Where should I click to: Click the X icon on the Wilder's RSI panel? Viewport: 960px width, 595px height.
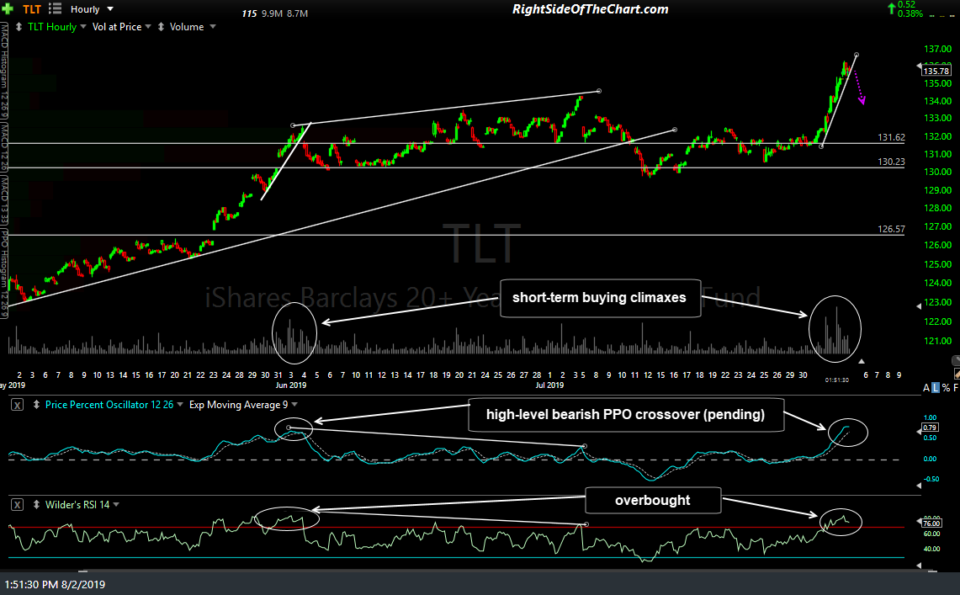click(17, 504)
